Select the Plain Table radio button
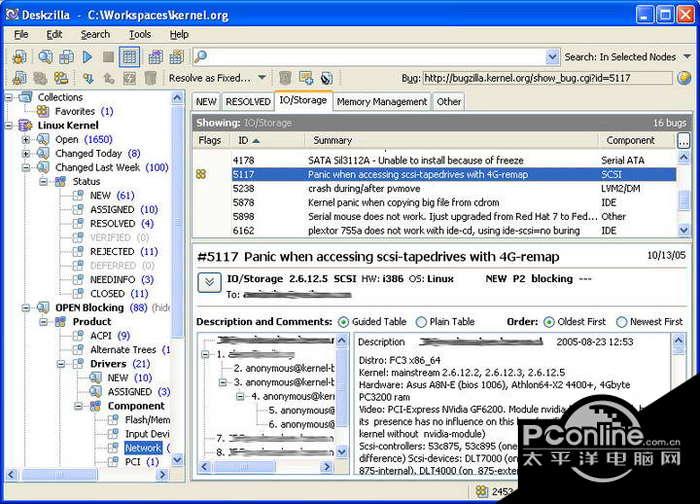 coord(421,322)
